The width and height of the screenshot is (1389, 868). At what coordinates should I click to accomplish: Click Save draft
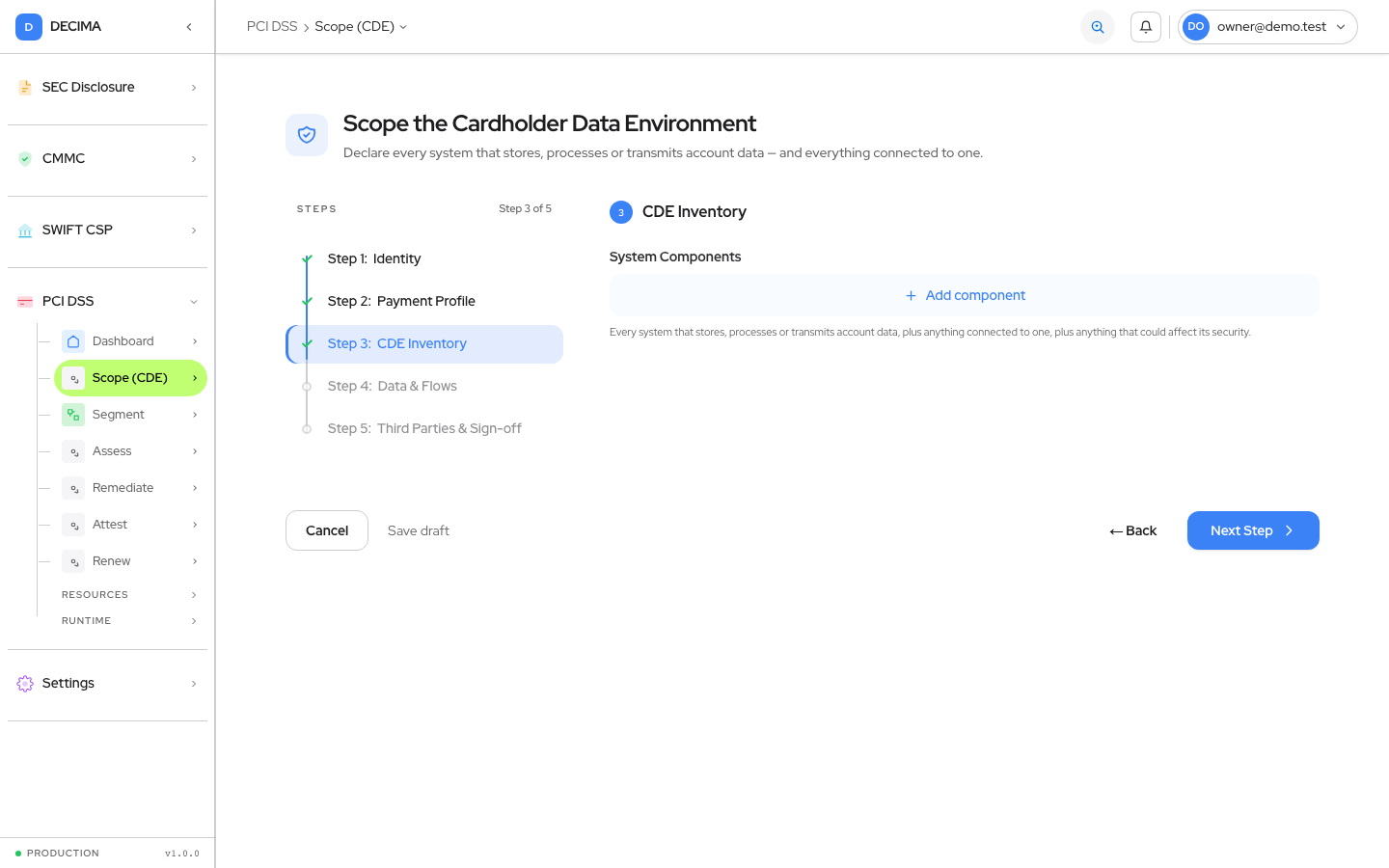point(419,531)
